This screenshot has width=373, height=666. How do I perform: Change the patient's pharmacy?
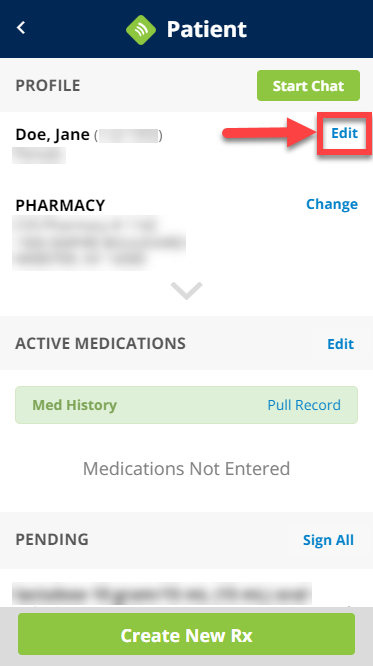(332, 204)
